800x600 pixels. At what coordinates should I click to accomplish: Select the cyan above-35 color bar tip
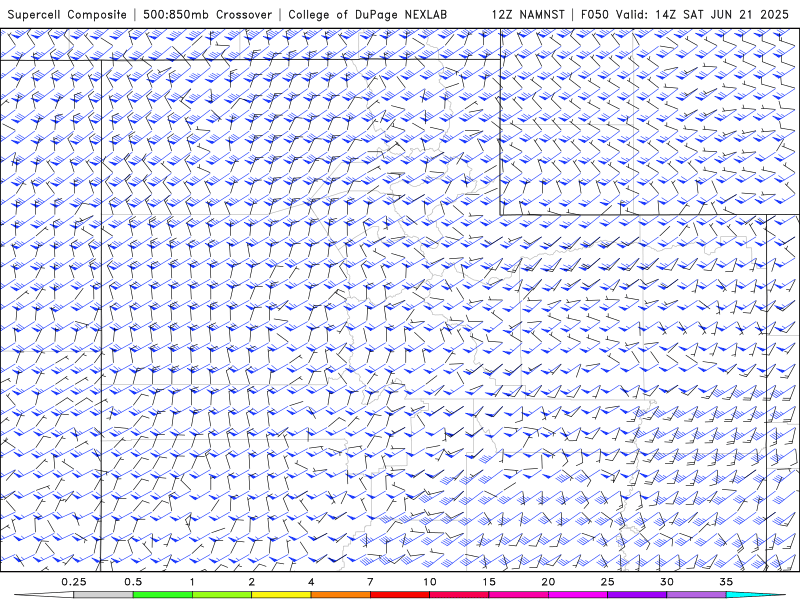coord(755,595)
